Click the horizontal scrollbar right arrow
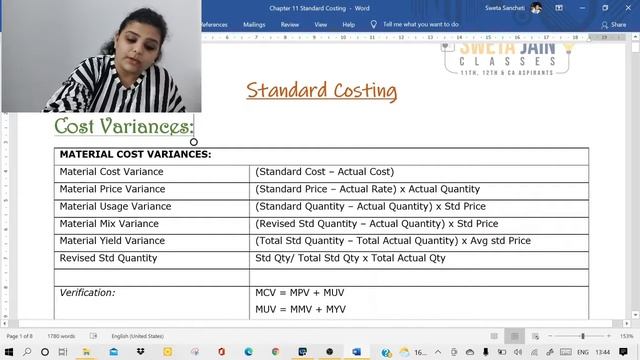 pos(627,323)
